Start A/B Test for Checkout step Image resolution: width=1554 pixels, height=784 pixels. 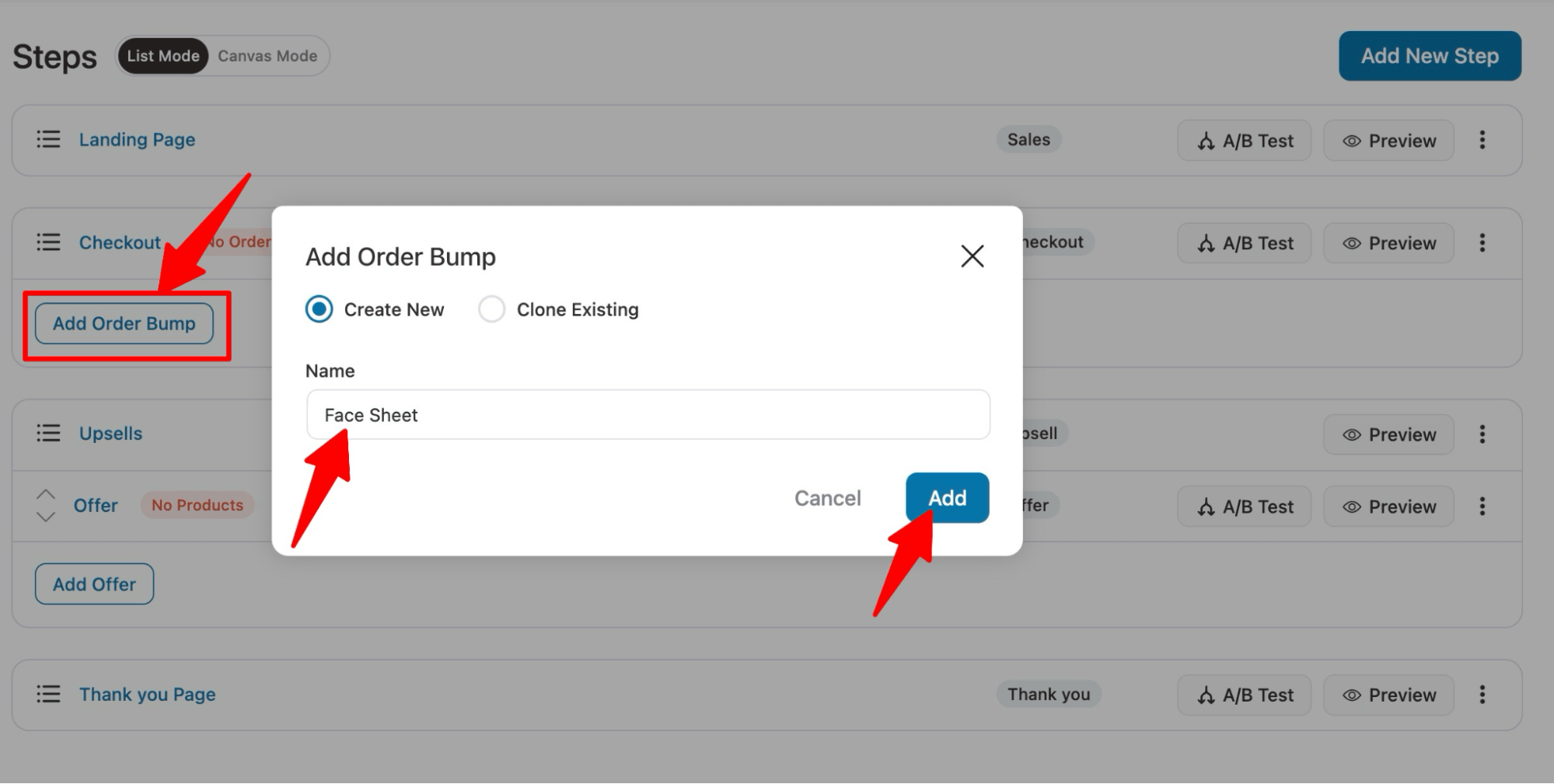[x=1244, y=243]
